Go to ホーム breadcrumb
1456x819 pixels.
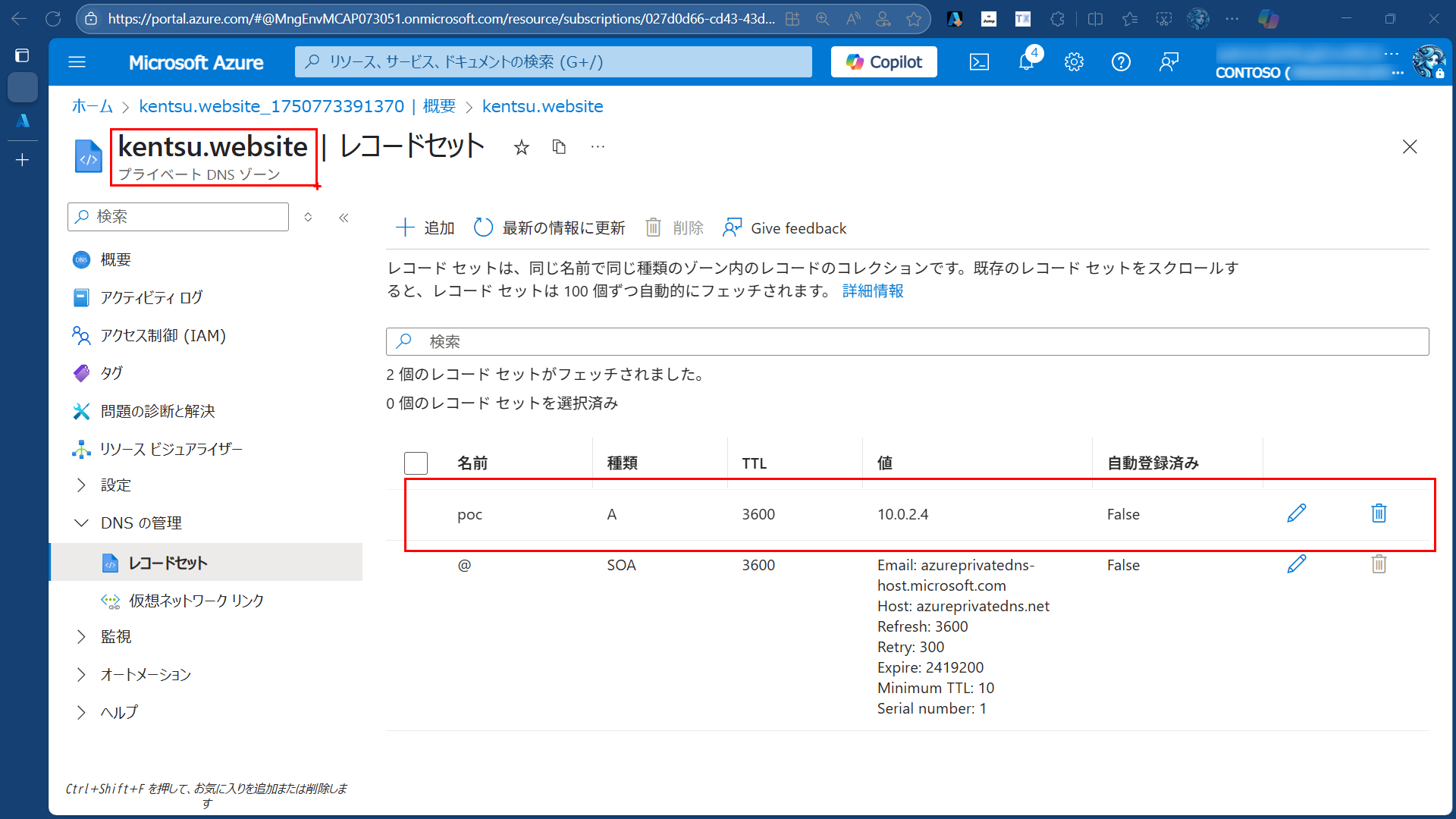[x=92, y=106]
